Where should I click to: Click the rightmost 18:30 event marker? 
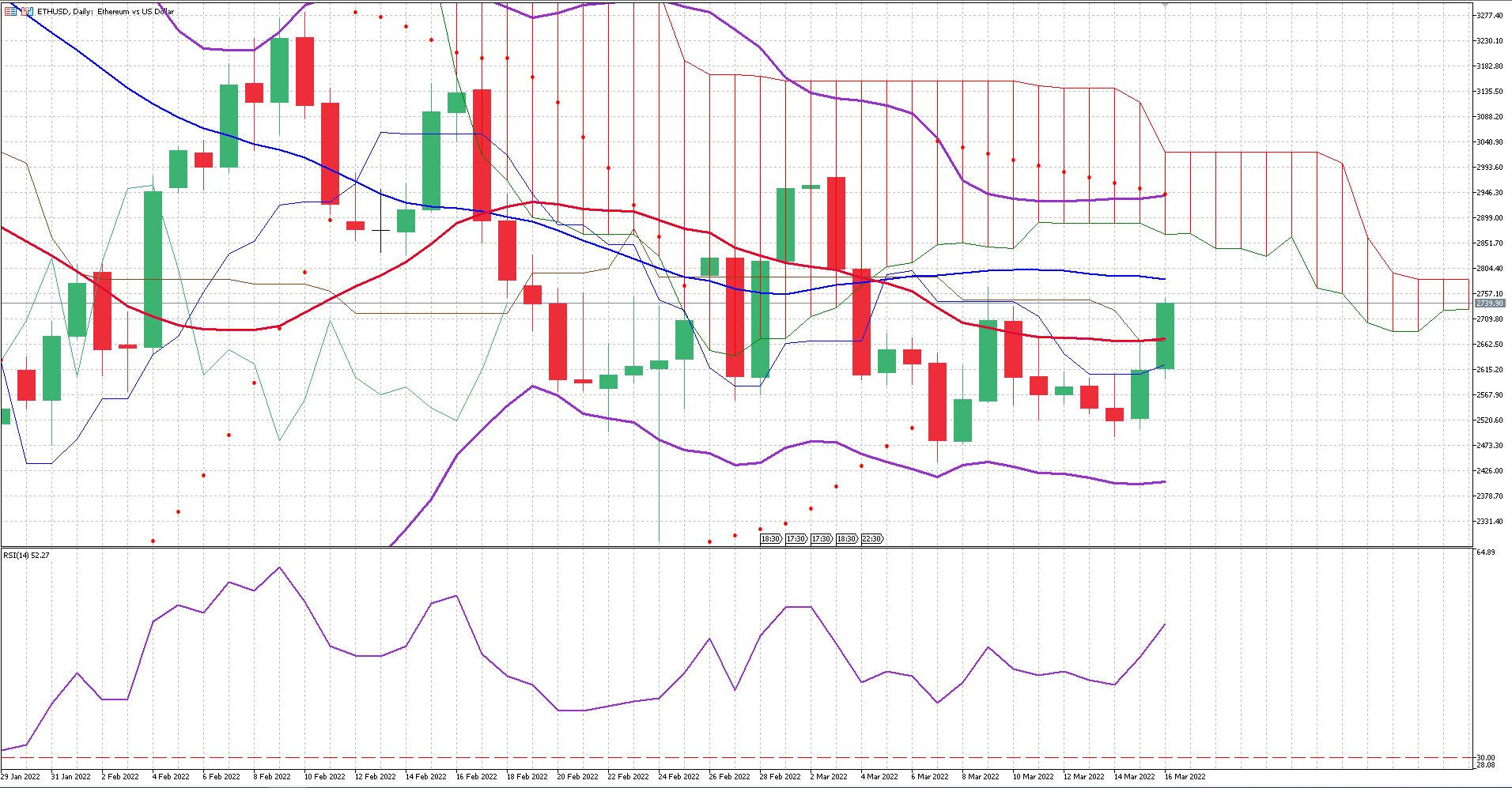click(x=846, y=539)
